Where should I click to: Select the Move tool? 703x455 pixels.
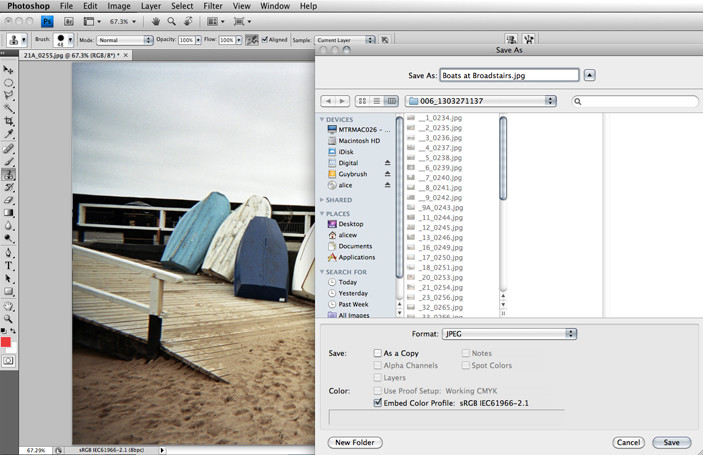coord(9,69)
